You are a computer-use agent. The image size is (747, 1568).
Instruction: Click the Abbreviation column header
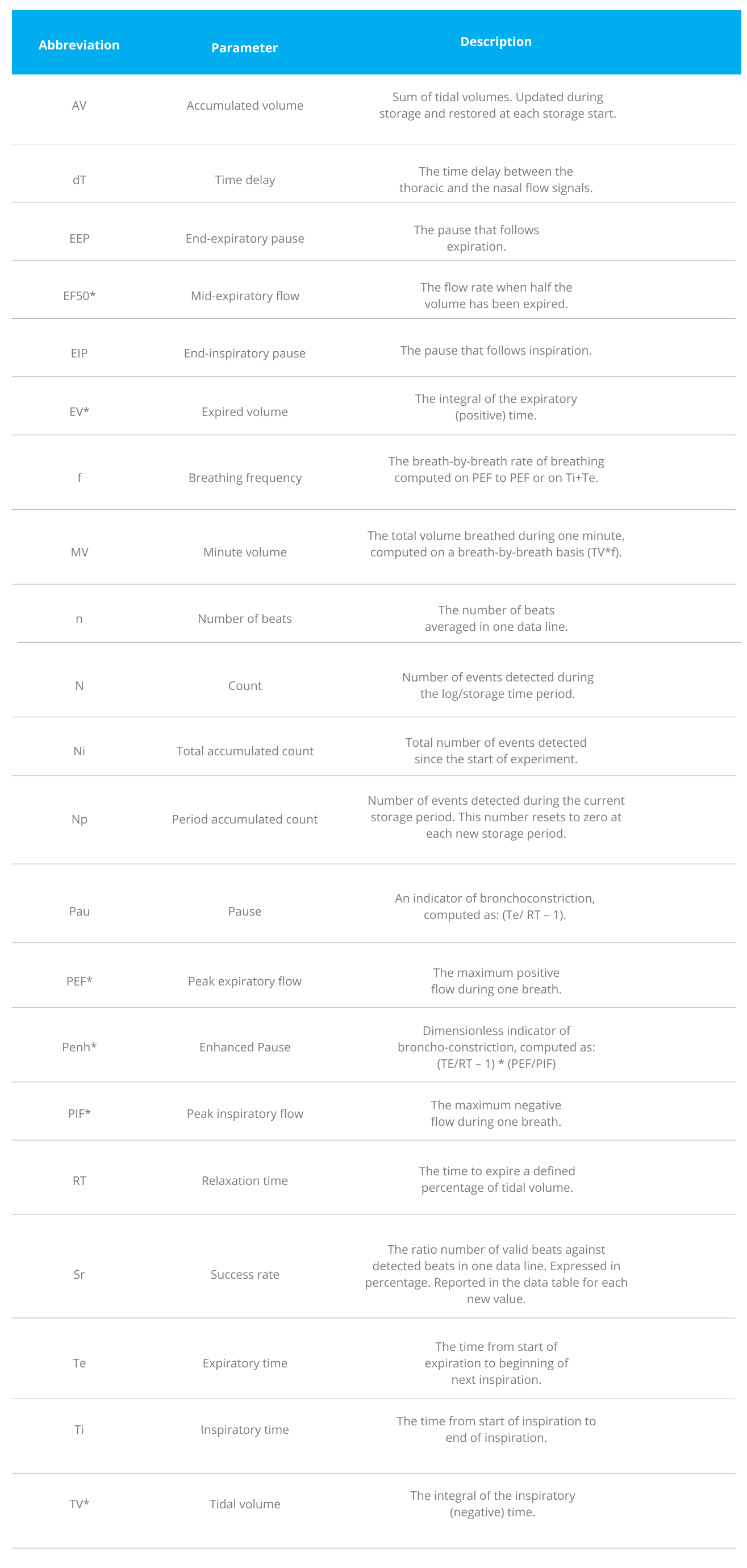click(x=79, y=45)
